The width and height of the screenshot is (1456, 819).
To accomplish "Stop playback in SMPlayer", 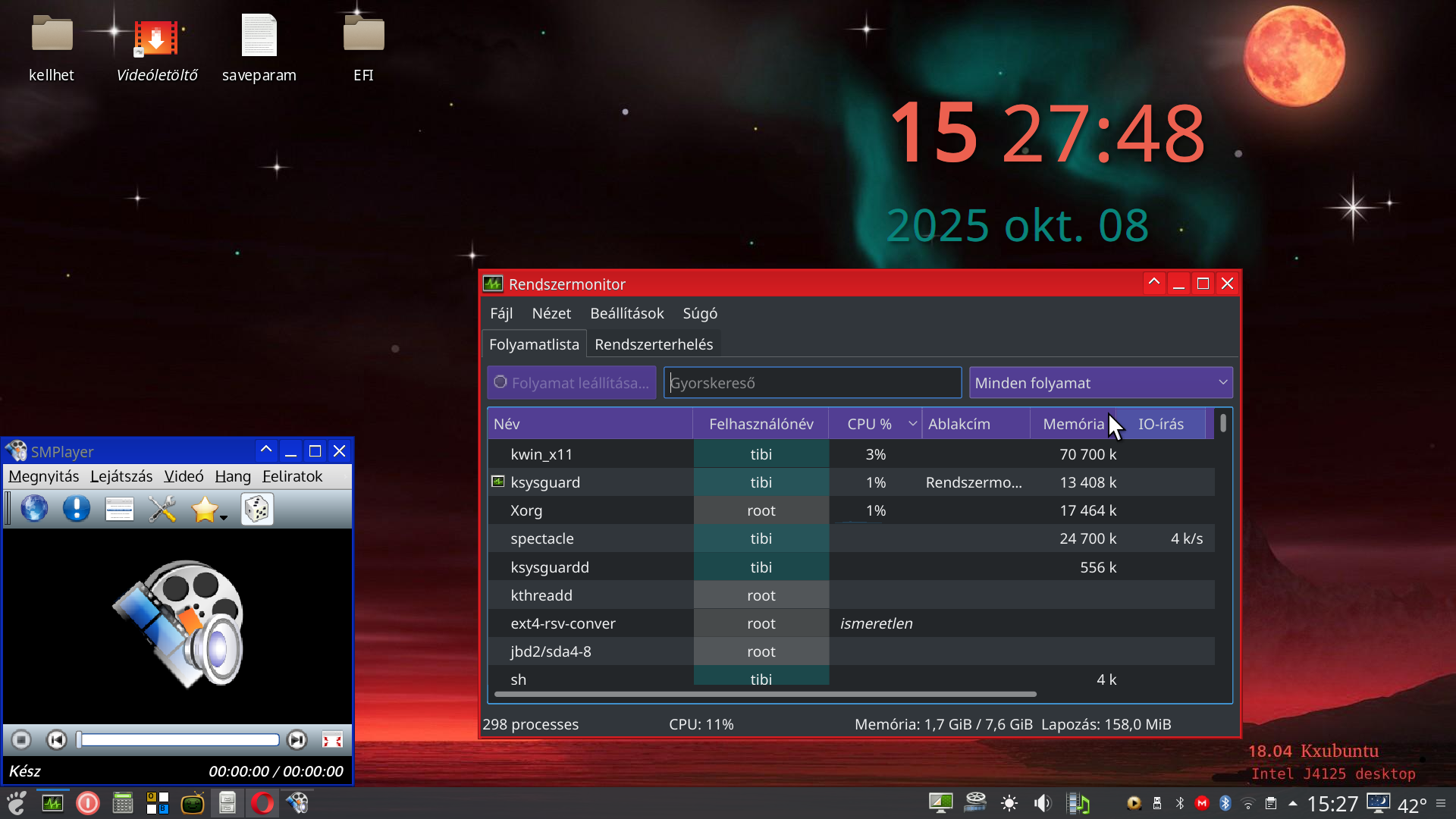I will [21, 740].
